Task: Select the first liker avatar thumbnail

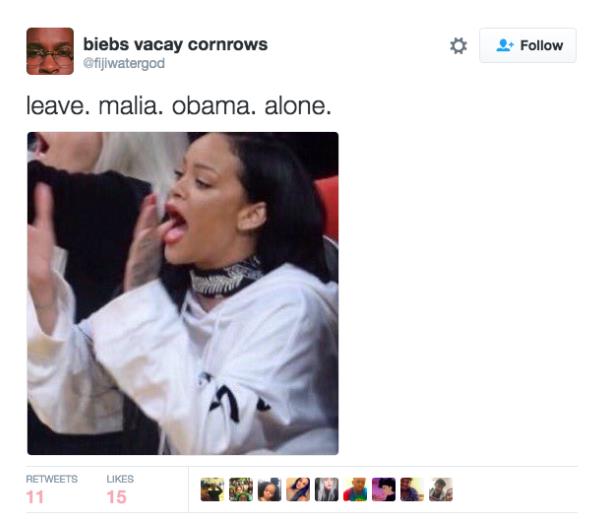Action: click(212, 490)
